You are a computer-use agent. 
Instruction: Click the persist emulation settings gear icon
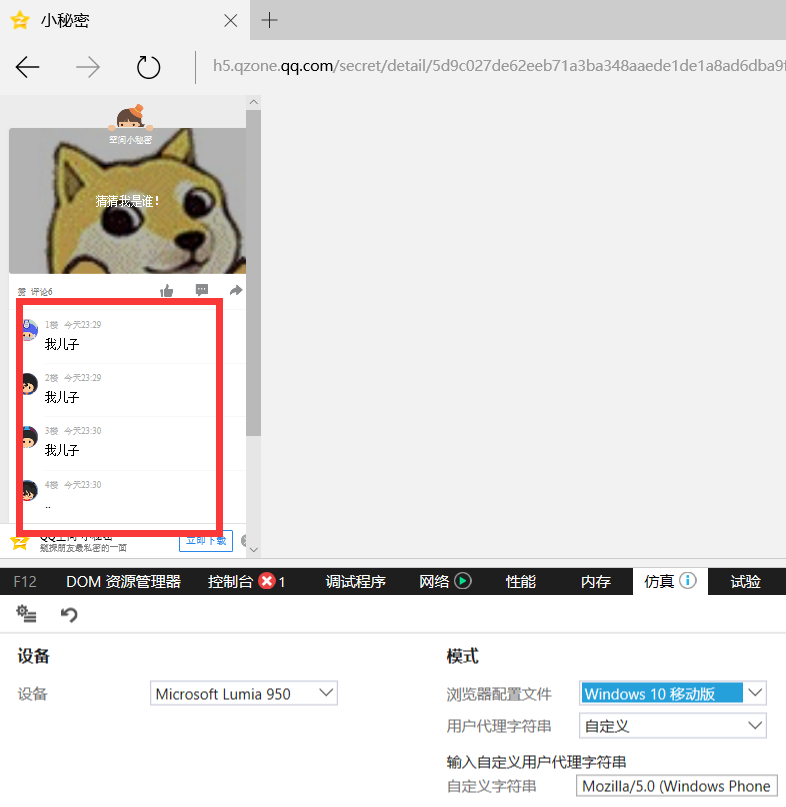tap(27, 613)
